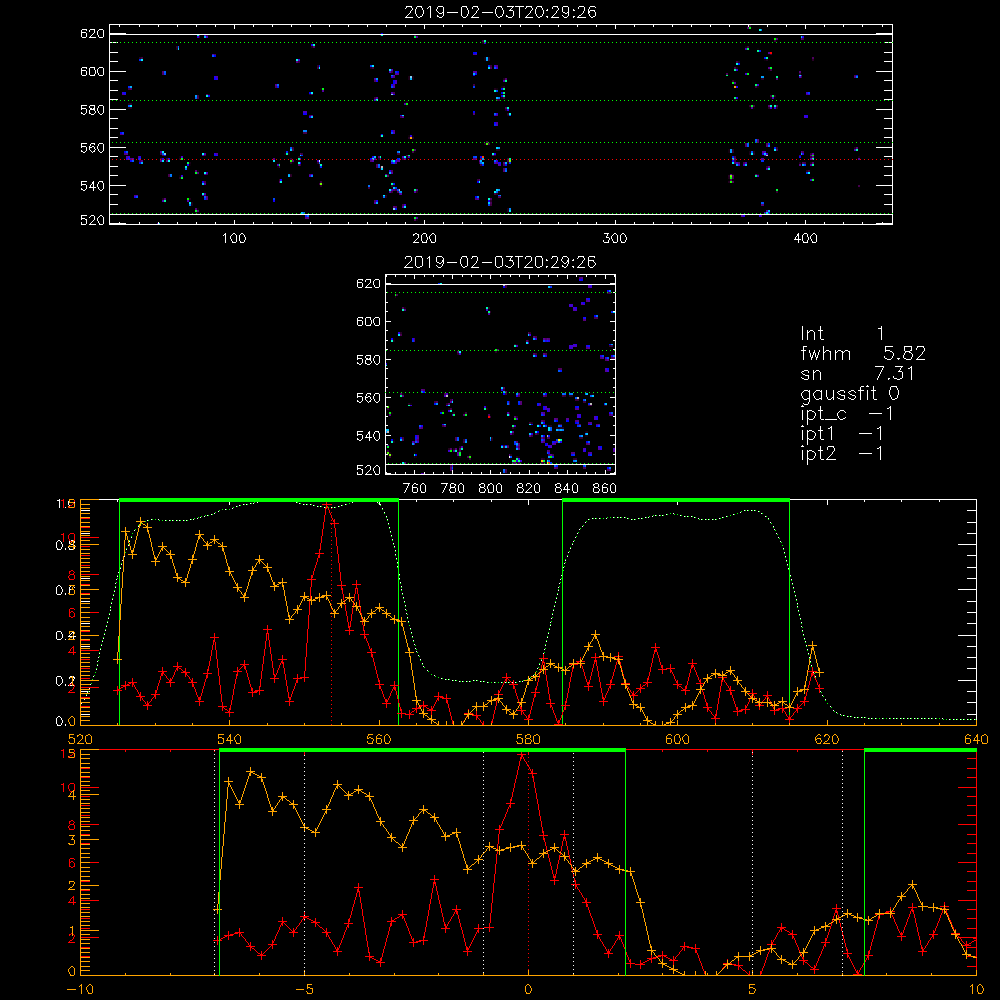Click the -10 tick label on bottom plot
Screen dimensions: 1000x1000
(x=80, y=989)
